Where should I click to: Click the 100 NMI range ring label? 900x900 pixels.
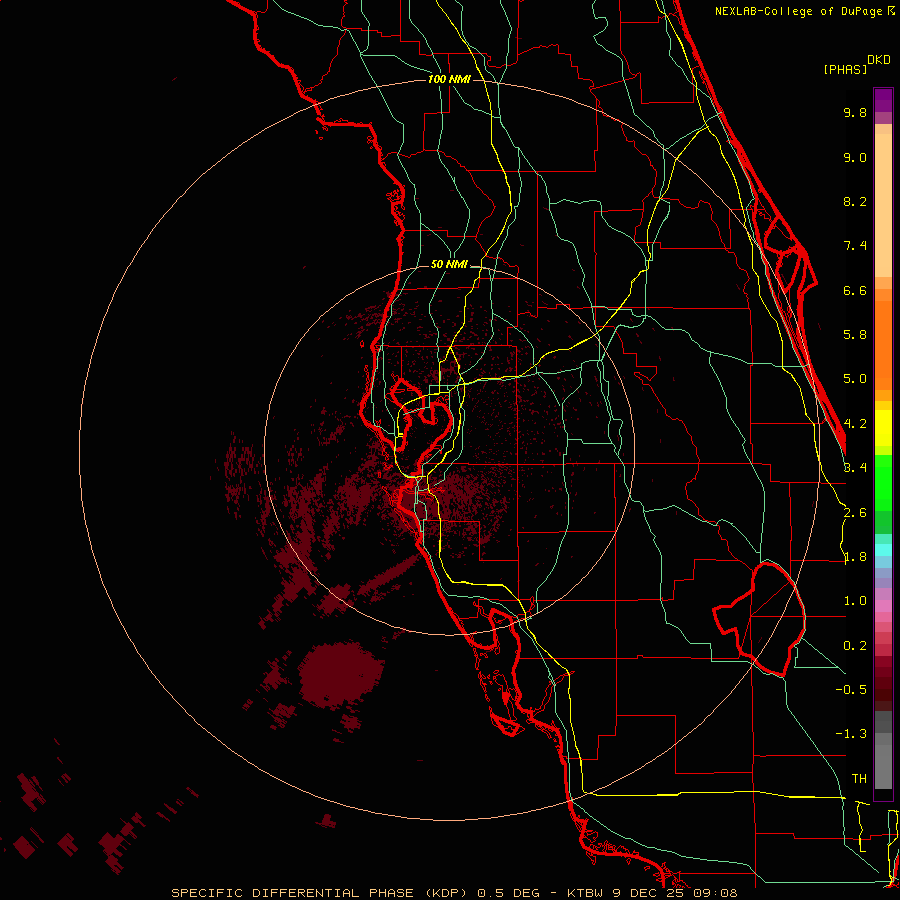click(x=449, y=79)
